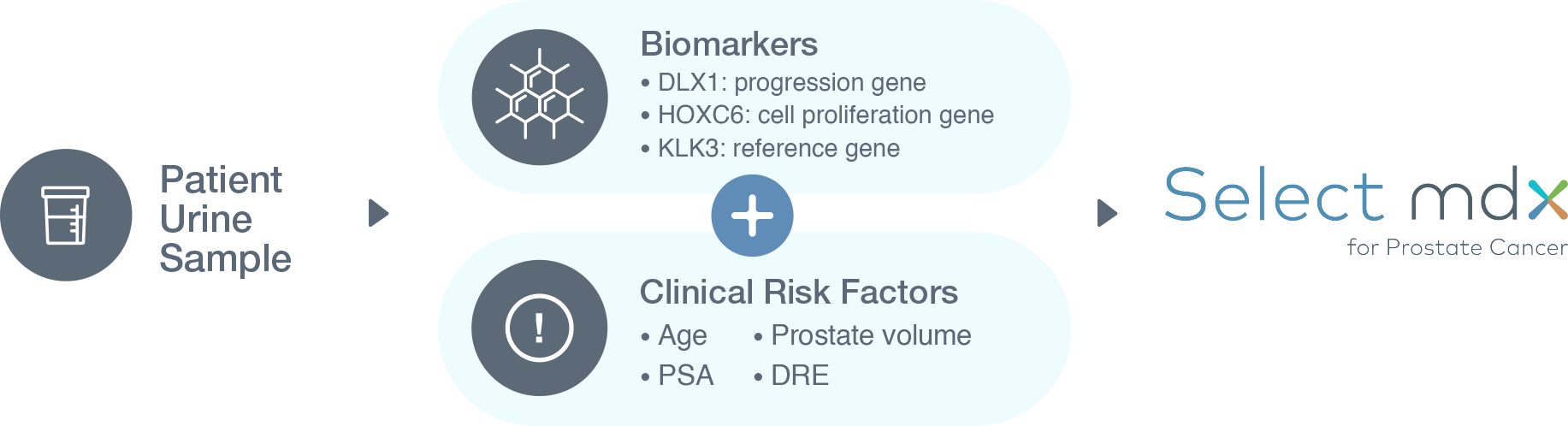Click the arrow after Patient Urine Sample
Image resolution: width=1568 pixels, height=426 pixels.
[x=379, y=213]
